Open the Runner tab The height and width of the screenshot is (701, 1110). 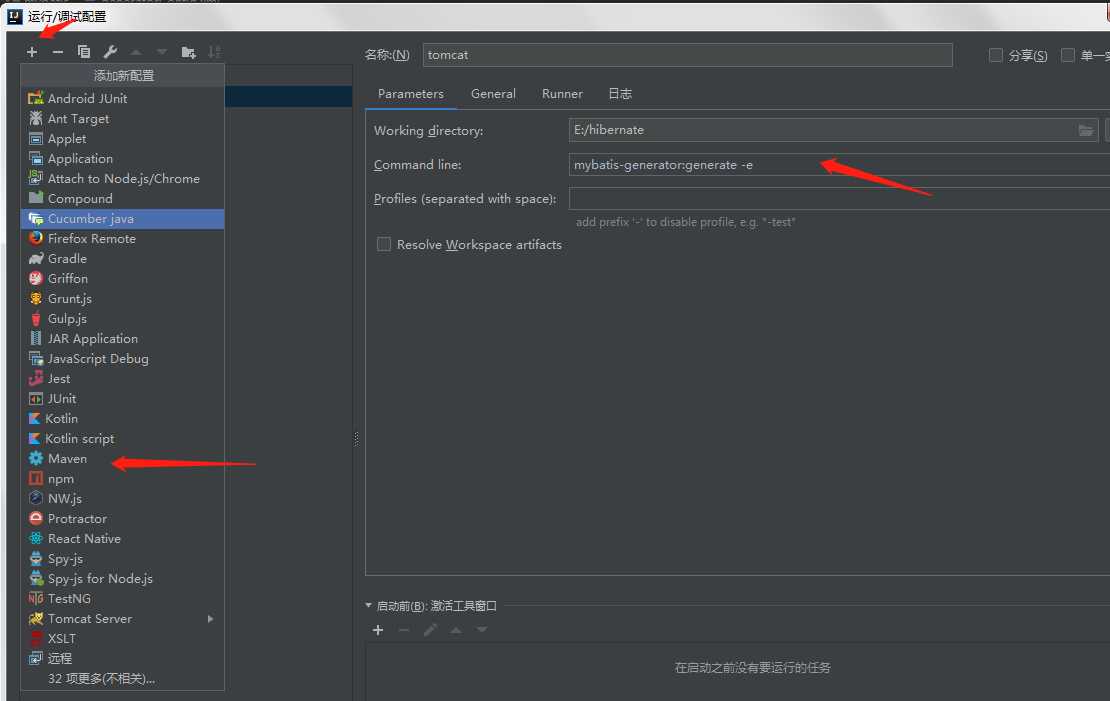point(562,94)
